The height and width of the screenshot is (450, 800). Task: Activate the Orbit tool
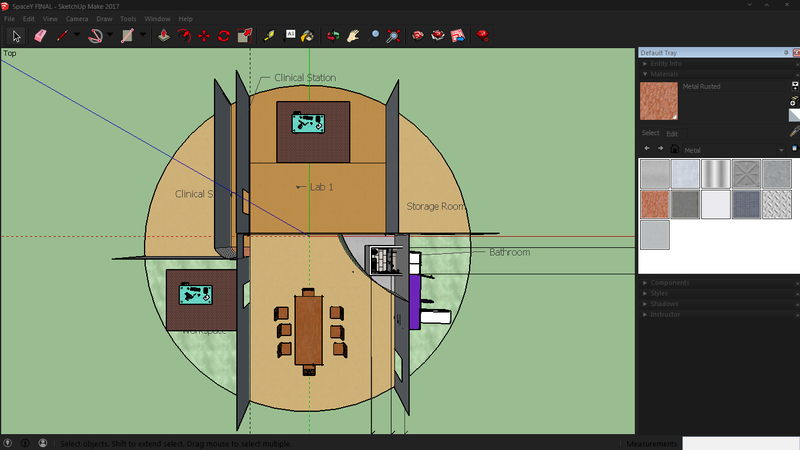pyautogui.click(x=333, y=35)
